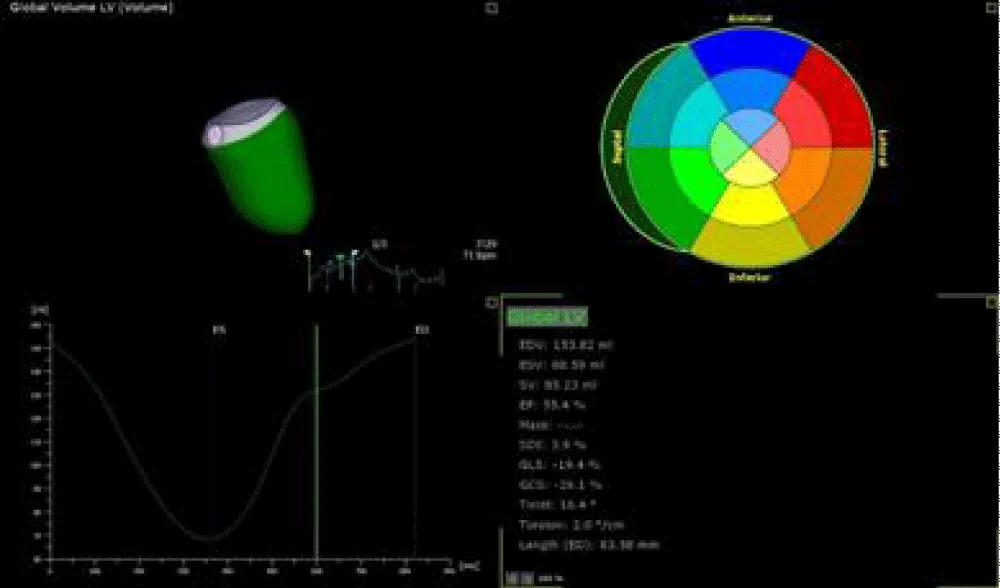This screenshot has width=1000, height=588.
Task: Select the Global LV highlighted header
Action: pyautogui.click(x=546, y=317)
